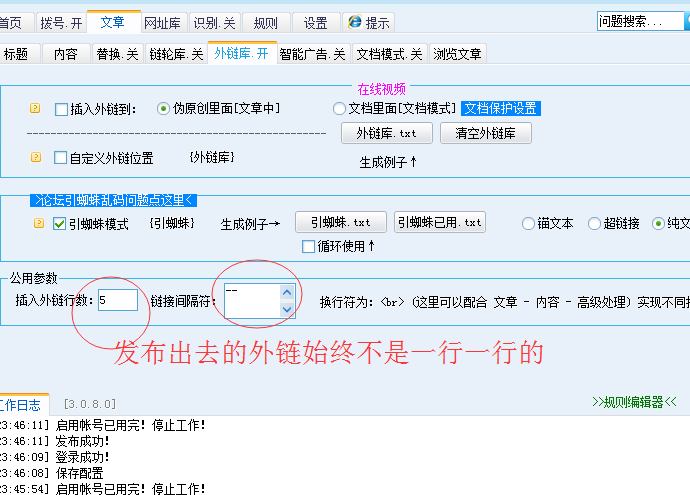The image size is (690, 495).
Task: Switch to the 拨号.开 tab
Action: pyautogui.click(x=61, y=23)
